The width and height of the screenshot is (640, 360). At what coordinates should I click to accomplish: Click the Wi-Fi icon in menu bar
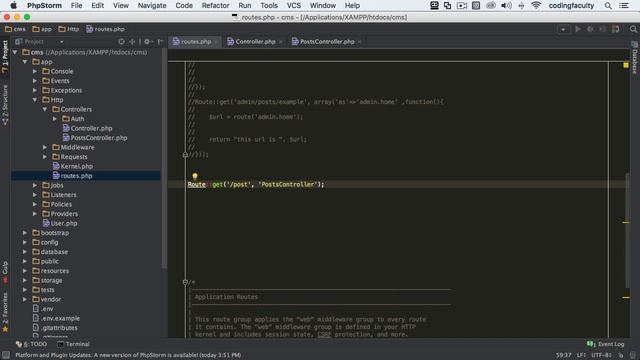(536, 6)
